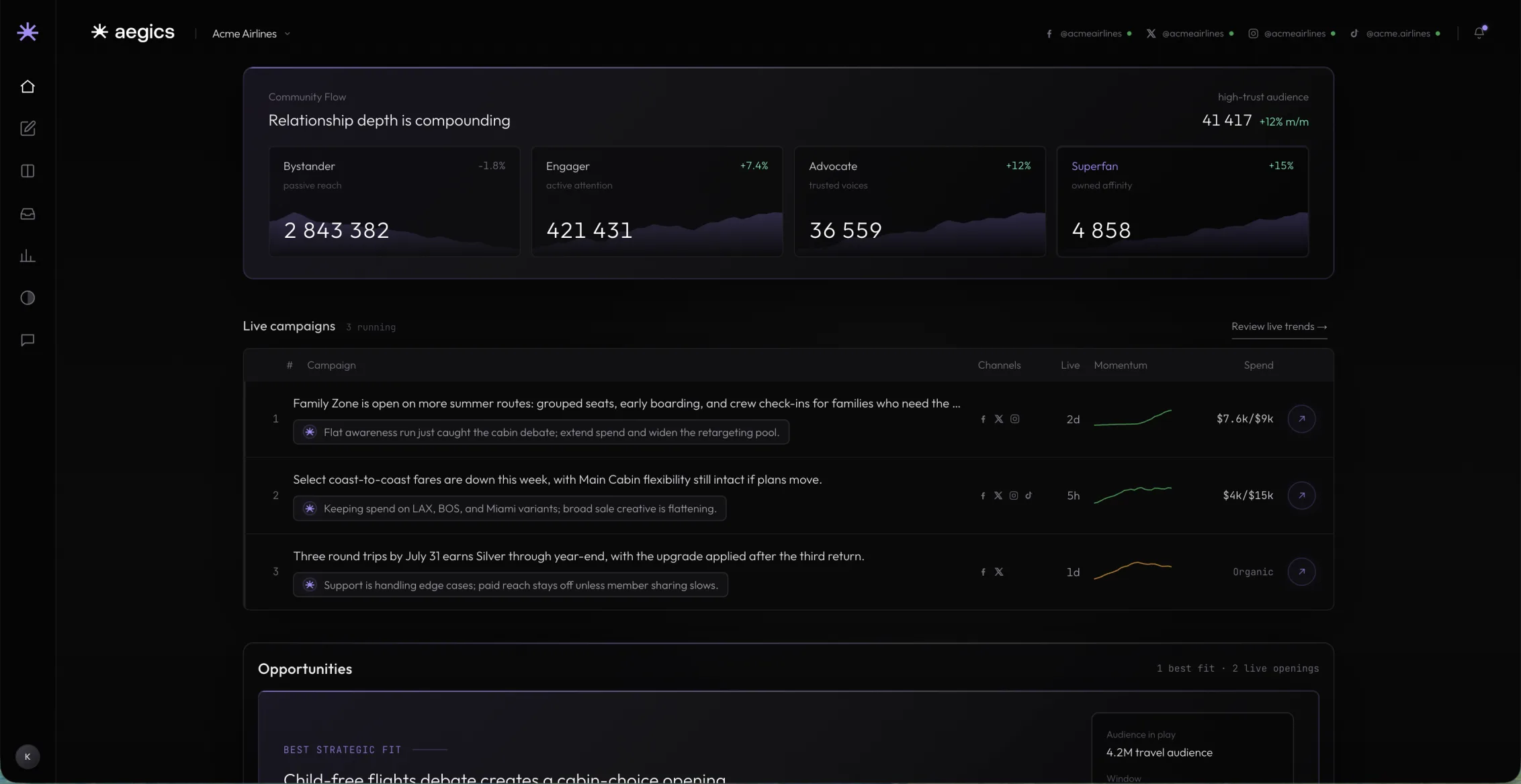Viewport: 1521px width, 784px height.
Task: Click the coast-to-coast fares momentum sparkline
Action: tap(1133, 494)
